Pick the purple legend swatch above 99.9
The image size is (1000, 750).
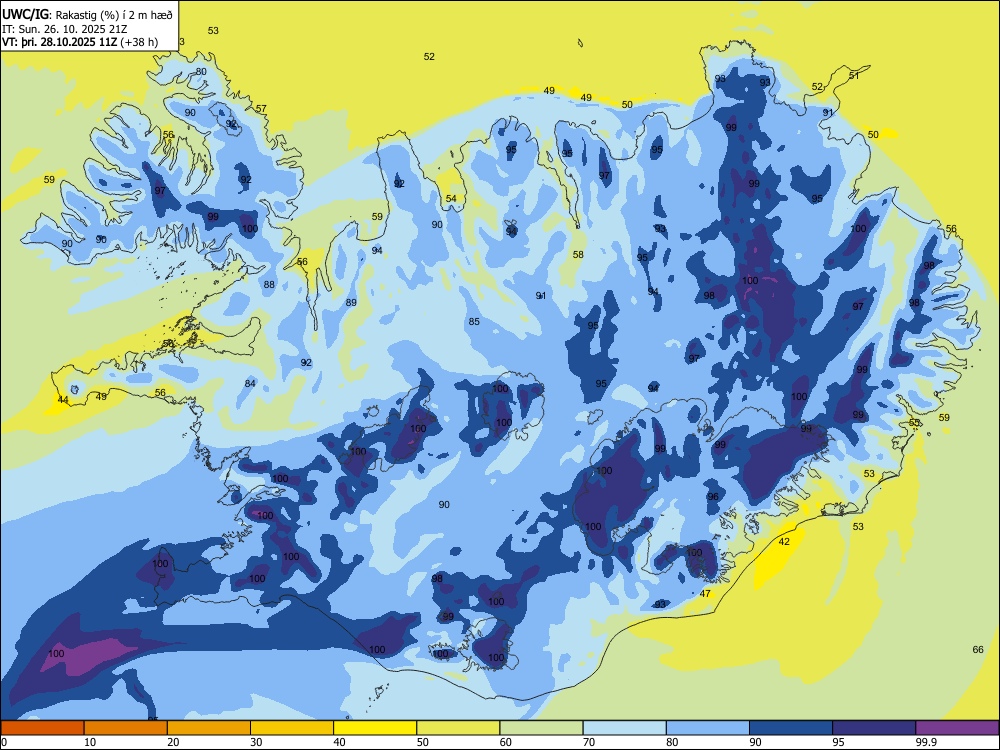(x=957, y=728)
